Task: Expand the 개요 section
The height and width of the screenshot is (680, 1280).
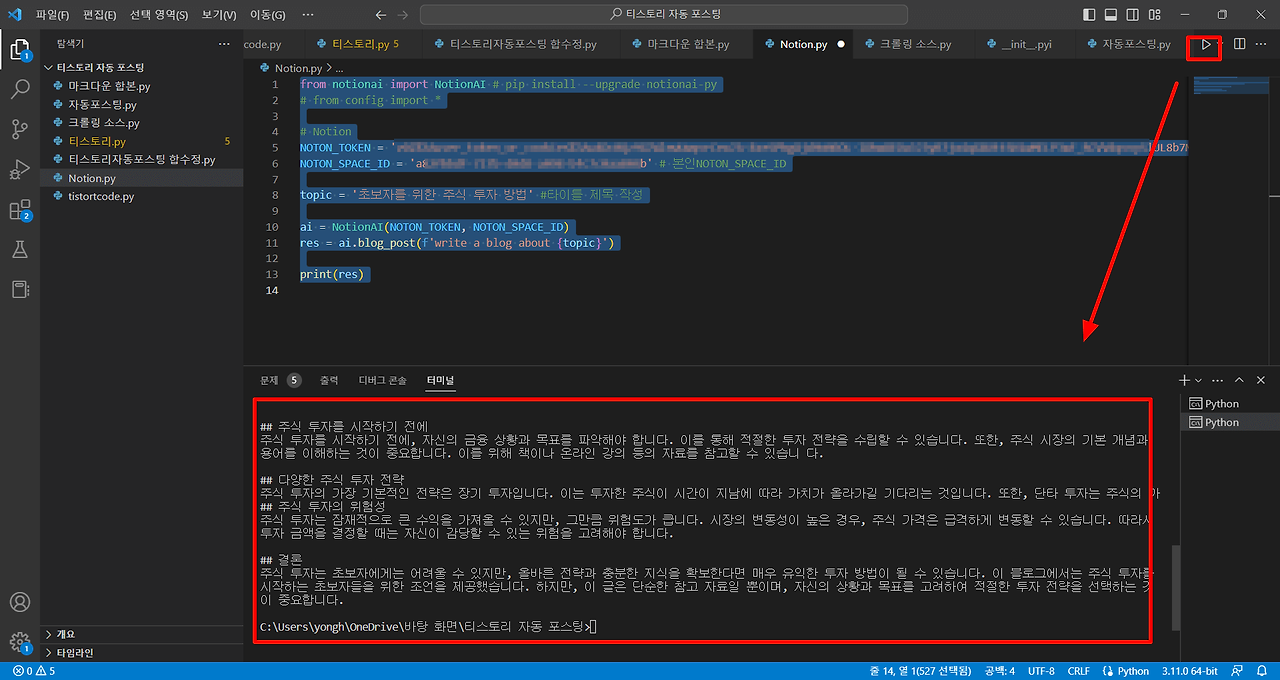Action: coord(142,634)
